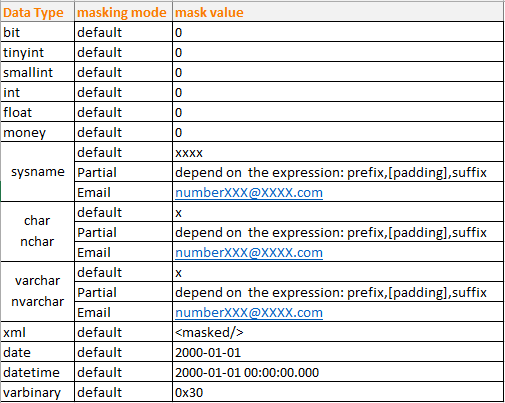Select the merged varchar nvarchar cell
505x403 pixels.
click(37, 292)
